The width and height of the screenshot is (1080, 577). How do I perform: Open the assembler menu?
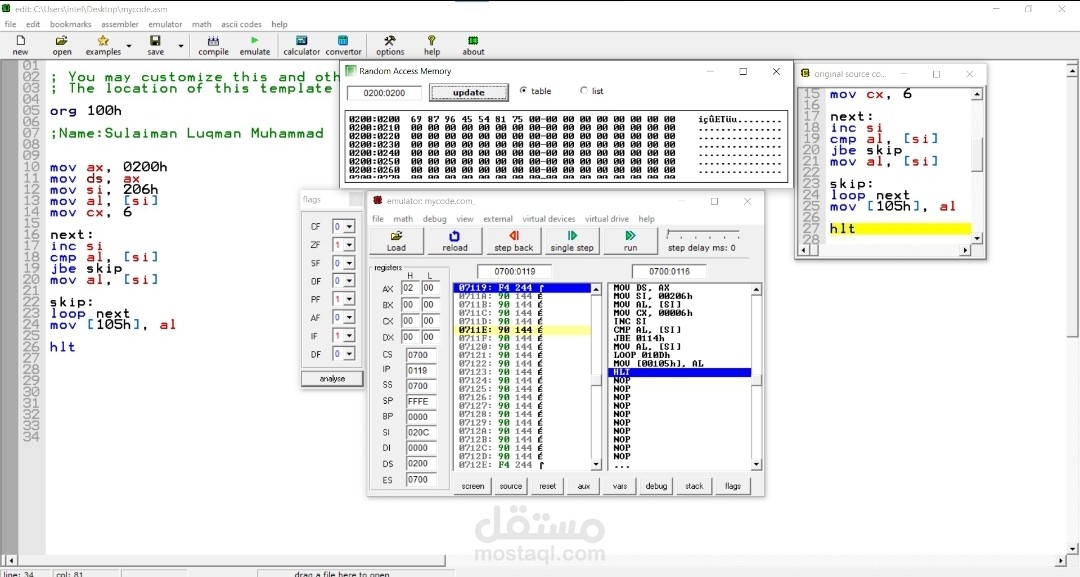tap(120, 24)
